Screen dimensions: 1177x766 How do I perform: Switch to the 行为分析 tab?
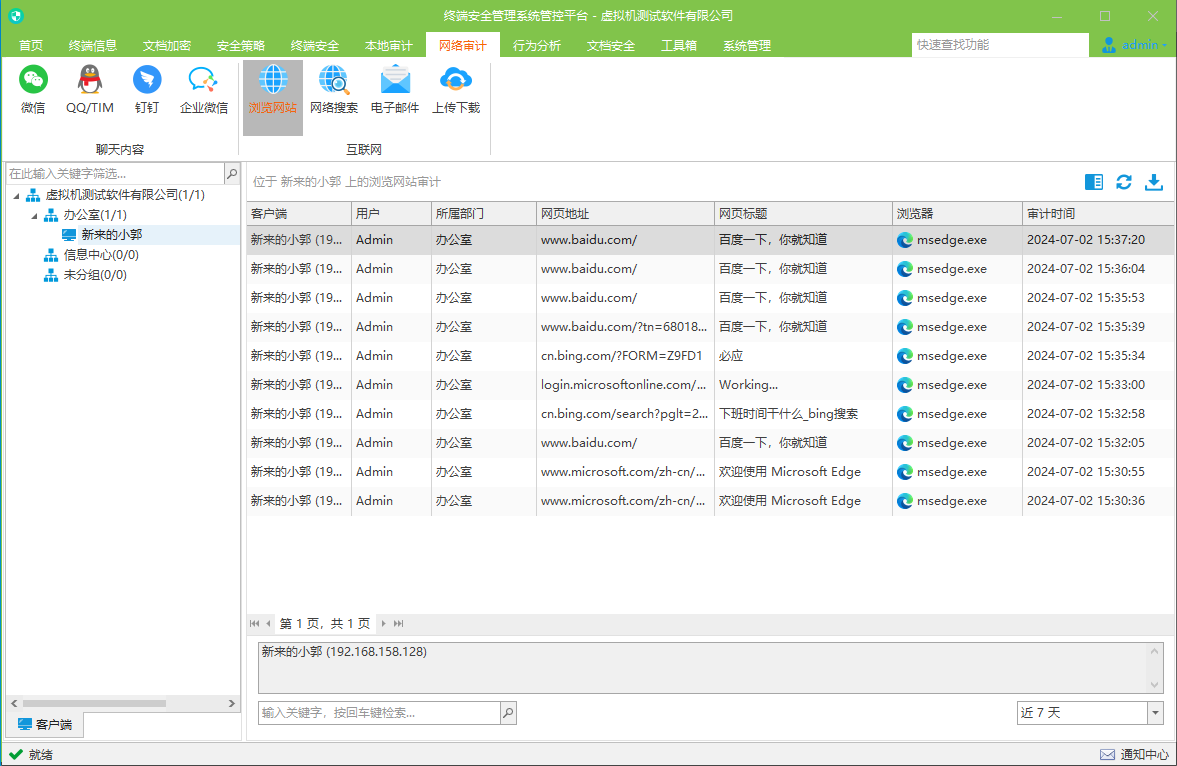(537, 45)
